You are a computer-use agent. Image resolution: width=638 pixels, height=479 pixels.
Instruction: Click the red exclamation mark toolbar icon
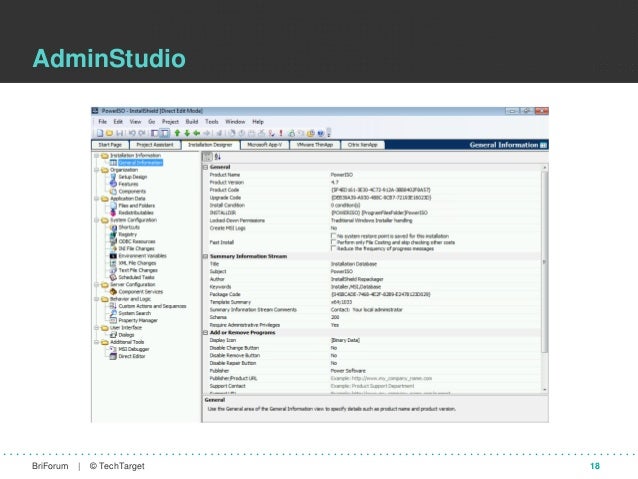(281, 133)
